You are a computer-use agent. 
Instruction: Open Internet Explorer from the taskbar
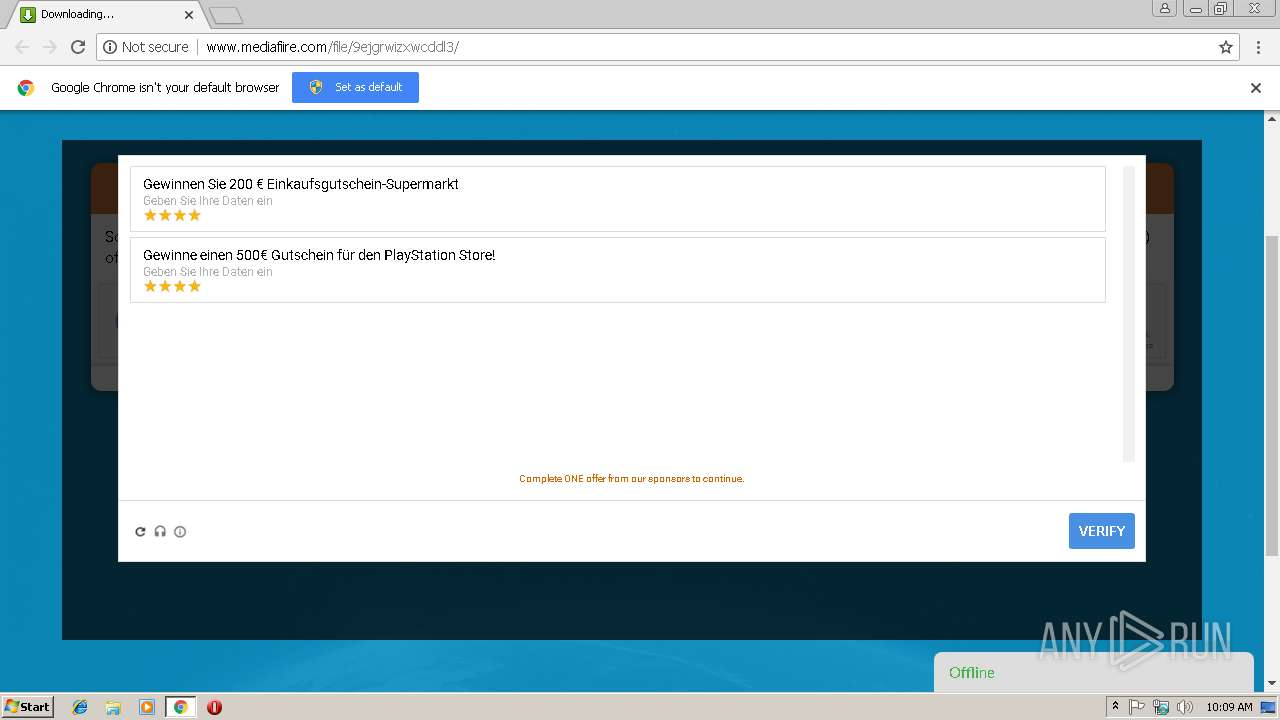[x=80, y=707]
